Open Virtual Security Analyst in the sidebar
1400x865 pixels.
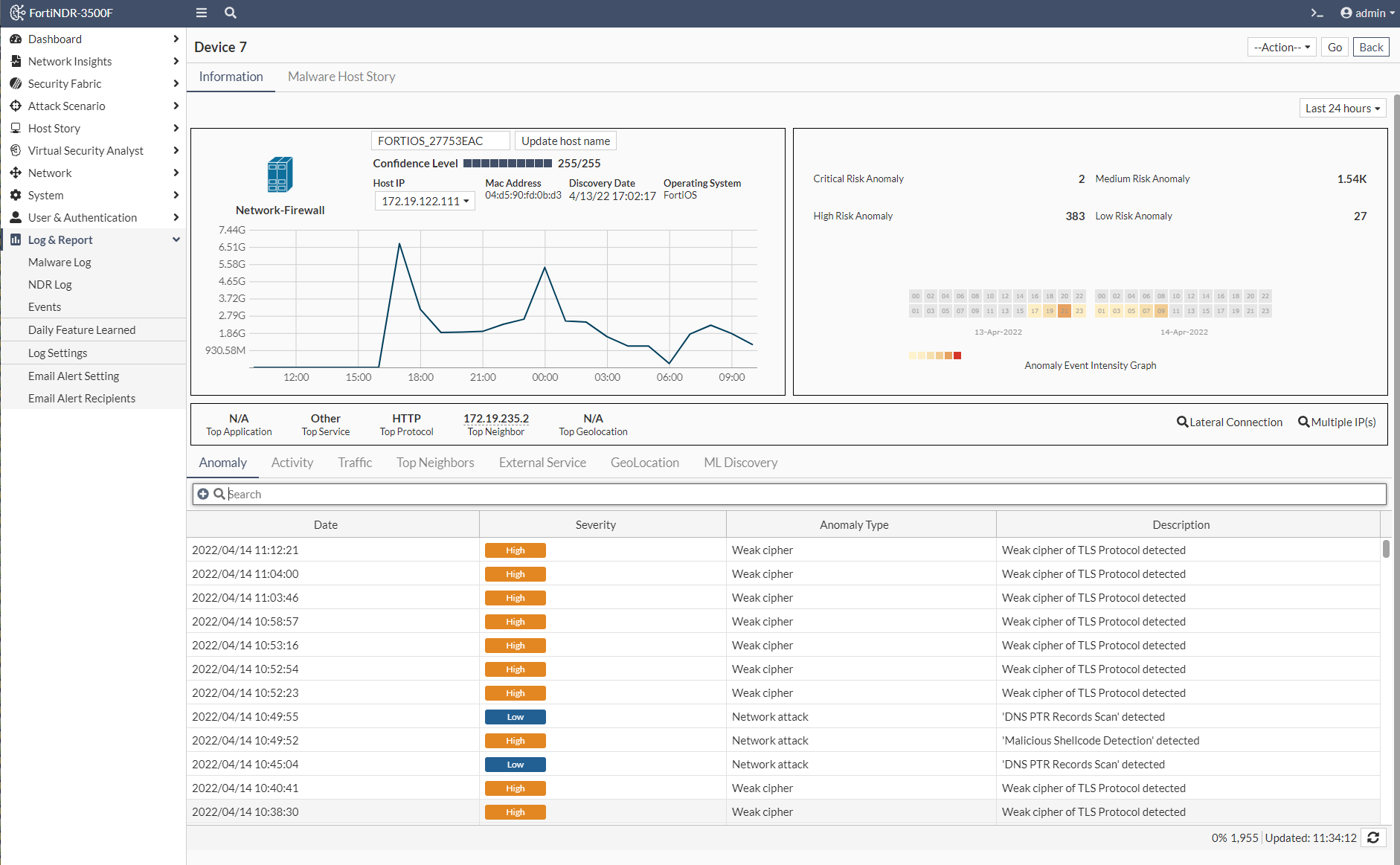[85, 150]
